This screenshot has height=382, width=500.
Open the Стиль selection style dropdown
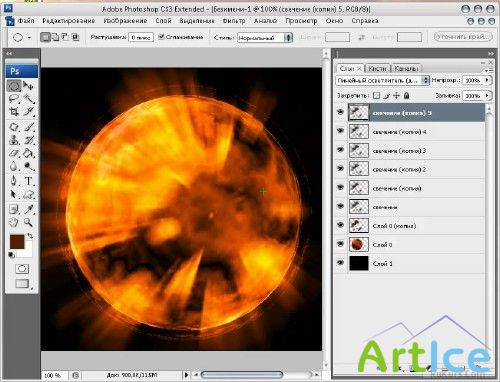(265, 38)
